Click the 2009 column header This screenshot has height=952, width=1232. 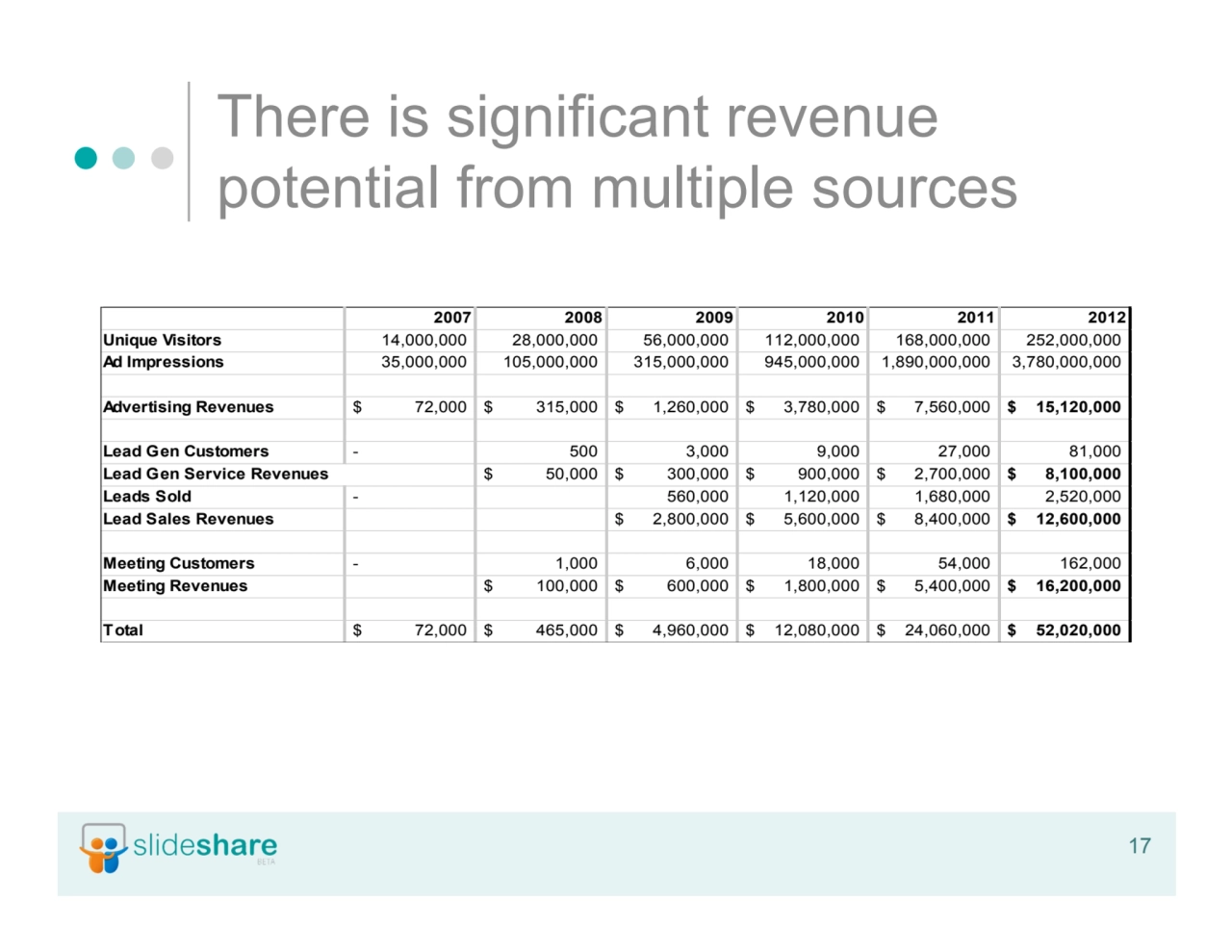713,318
